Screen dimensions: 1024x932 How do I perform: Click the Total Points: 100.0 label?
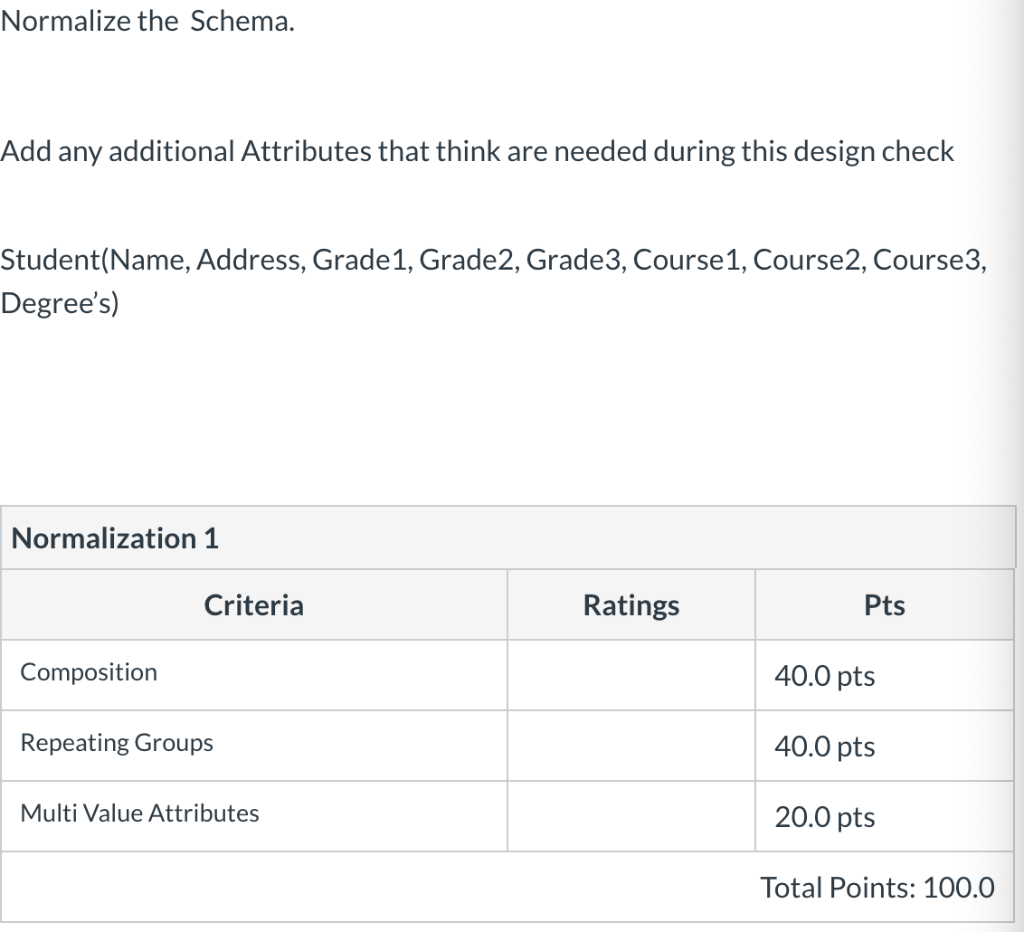coord(878,887)
